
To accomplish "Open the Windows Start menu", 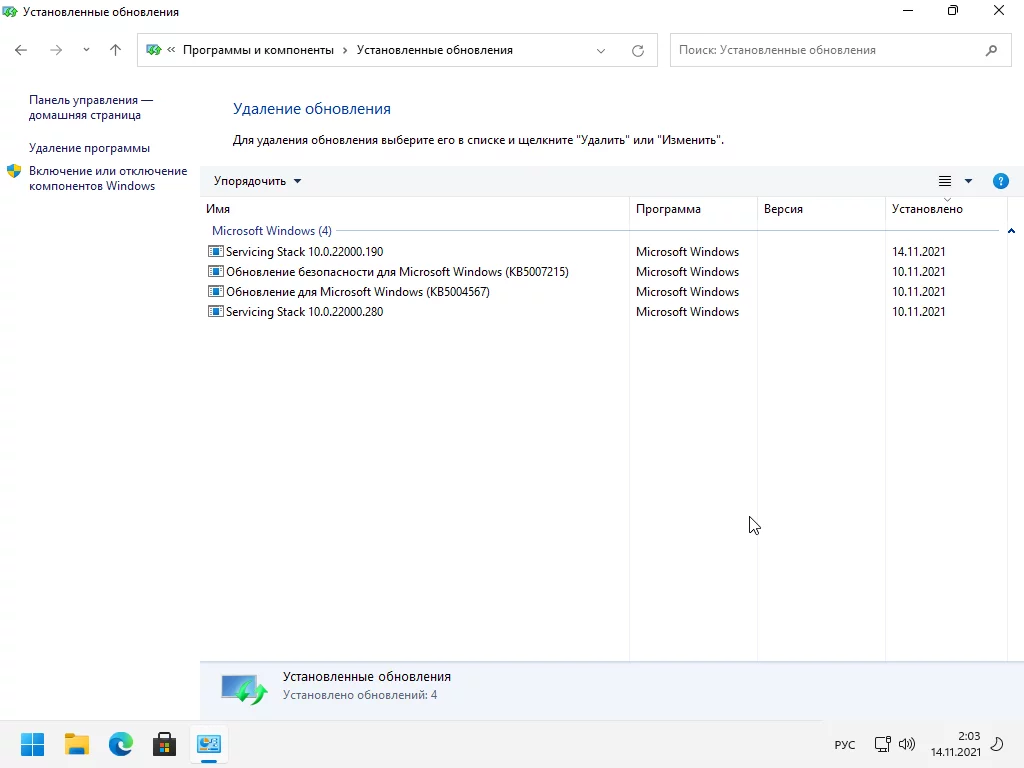I will click(33, 744).
